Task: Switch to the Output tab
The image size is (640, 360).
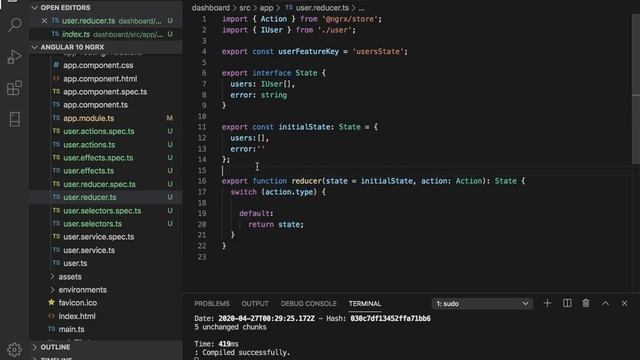Action: point(255,304)
